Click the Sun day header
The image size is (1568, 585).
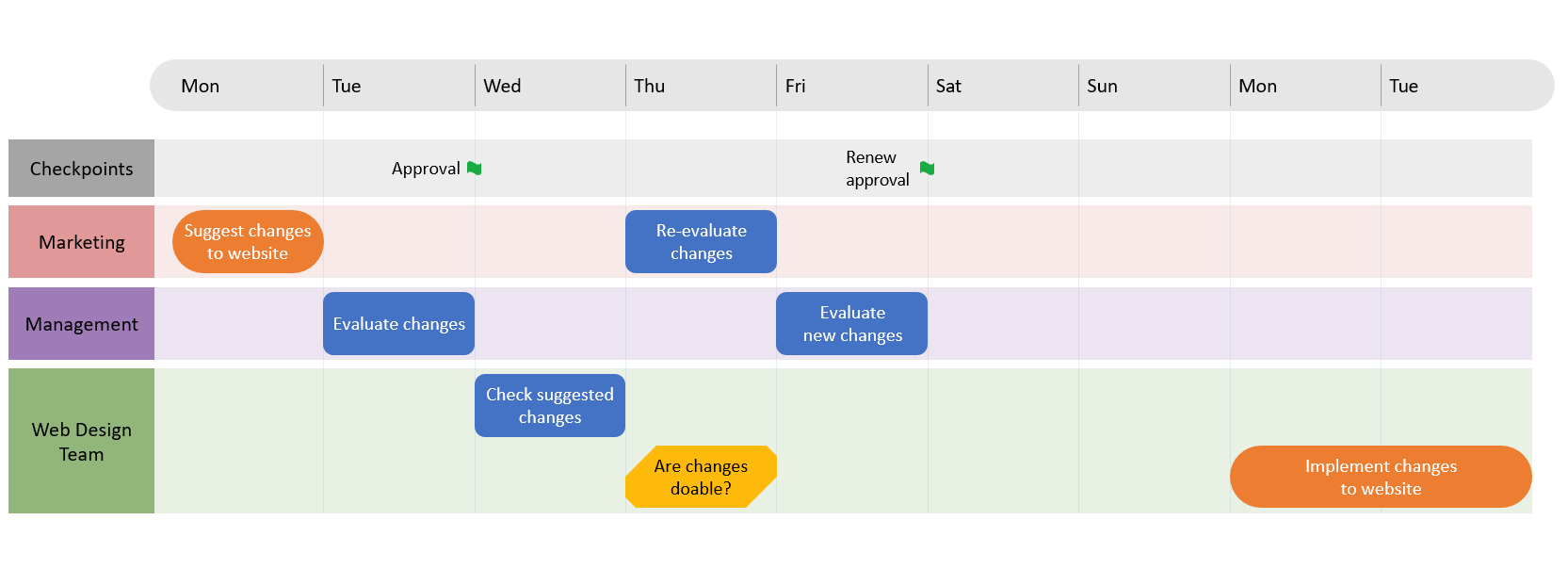pyautogui.click(x=1102, y=86)
